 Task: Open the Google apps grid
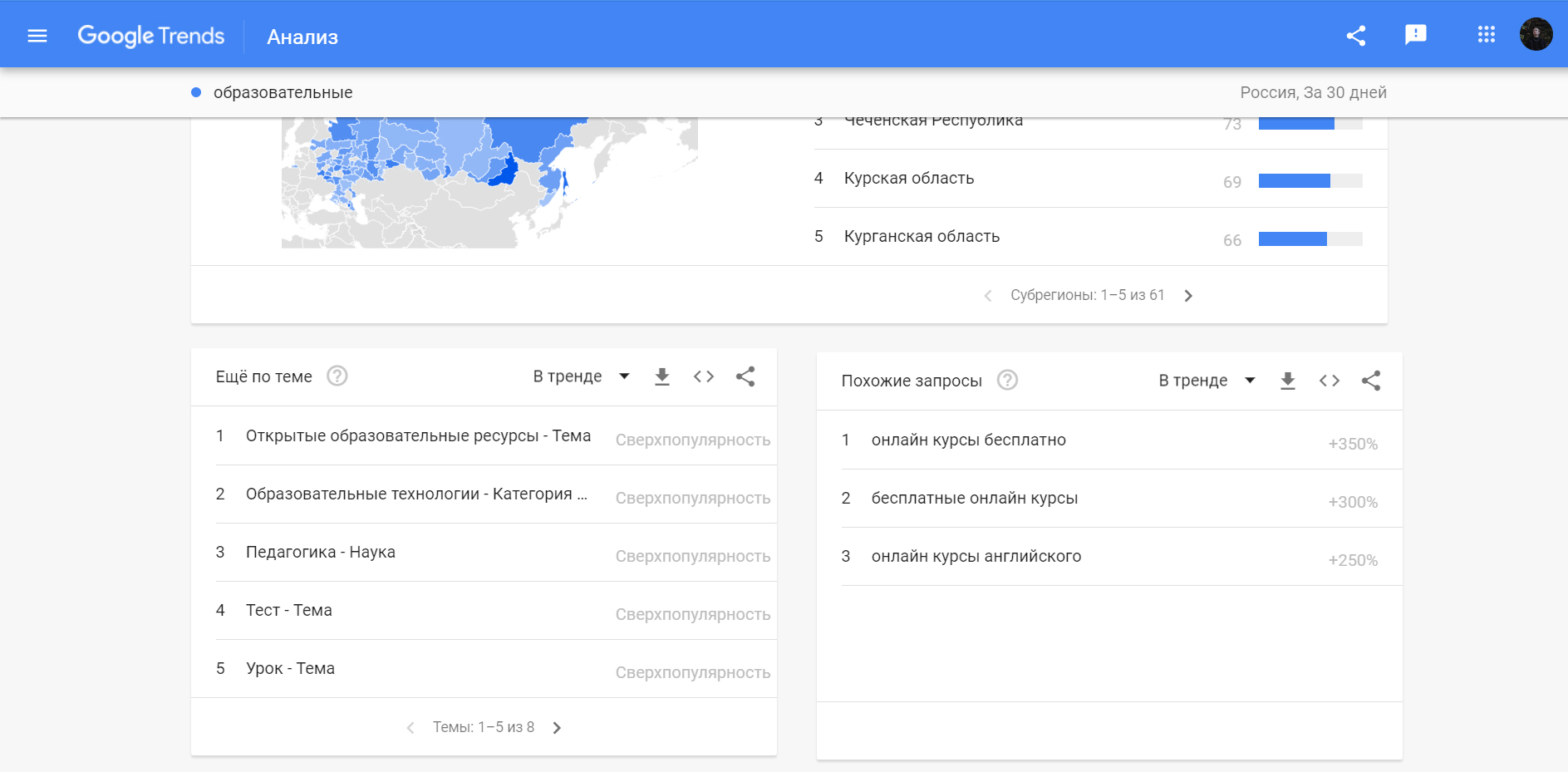tap(1487, 35)
